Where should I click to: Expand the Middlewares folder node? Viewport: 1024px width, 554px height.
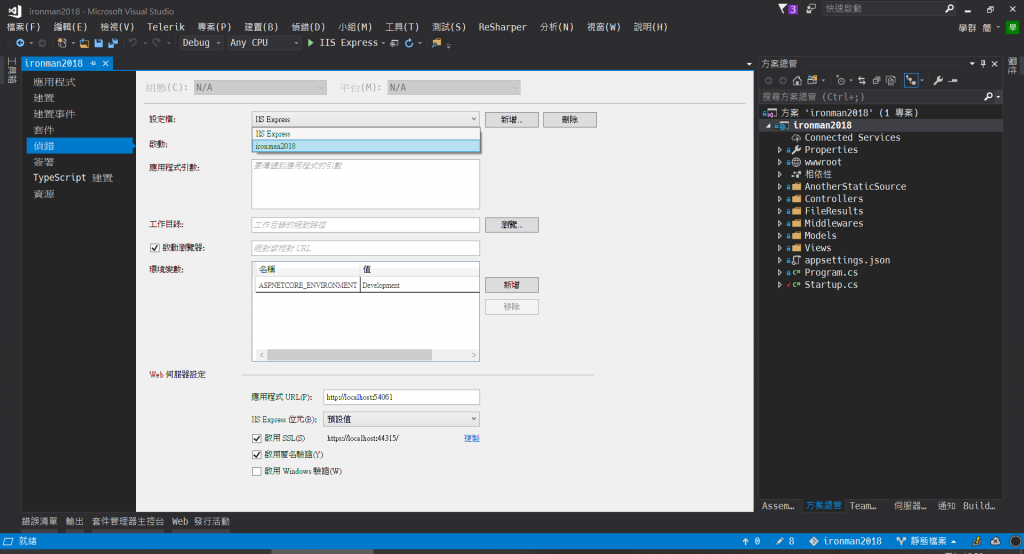780,223
